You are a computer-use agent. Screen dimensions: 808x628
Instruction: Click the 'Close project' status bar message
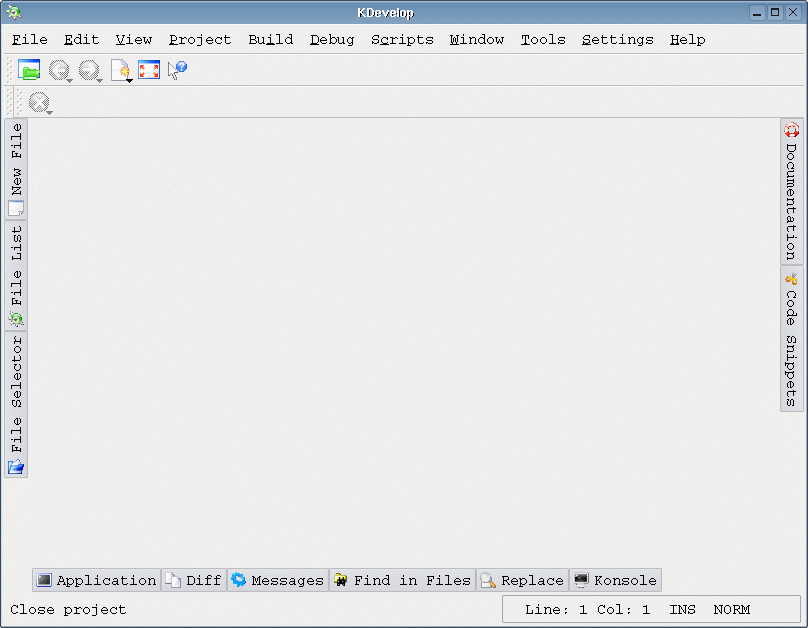click(68, 610)
